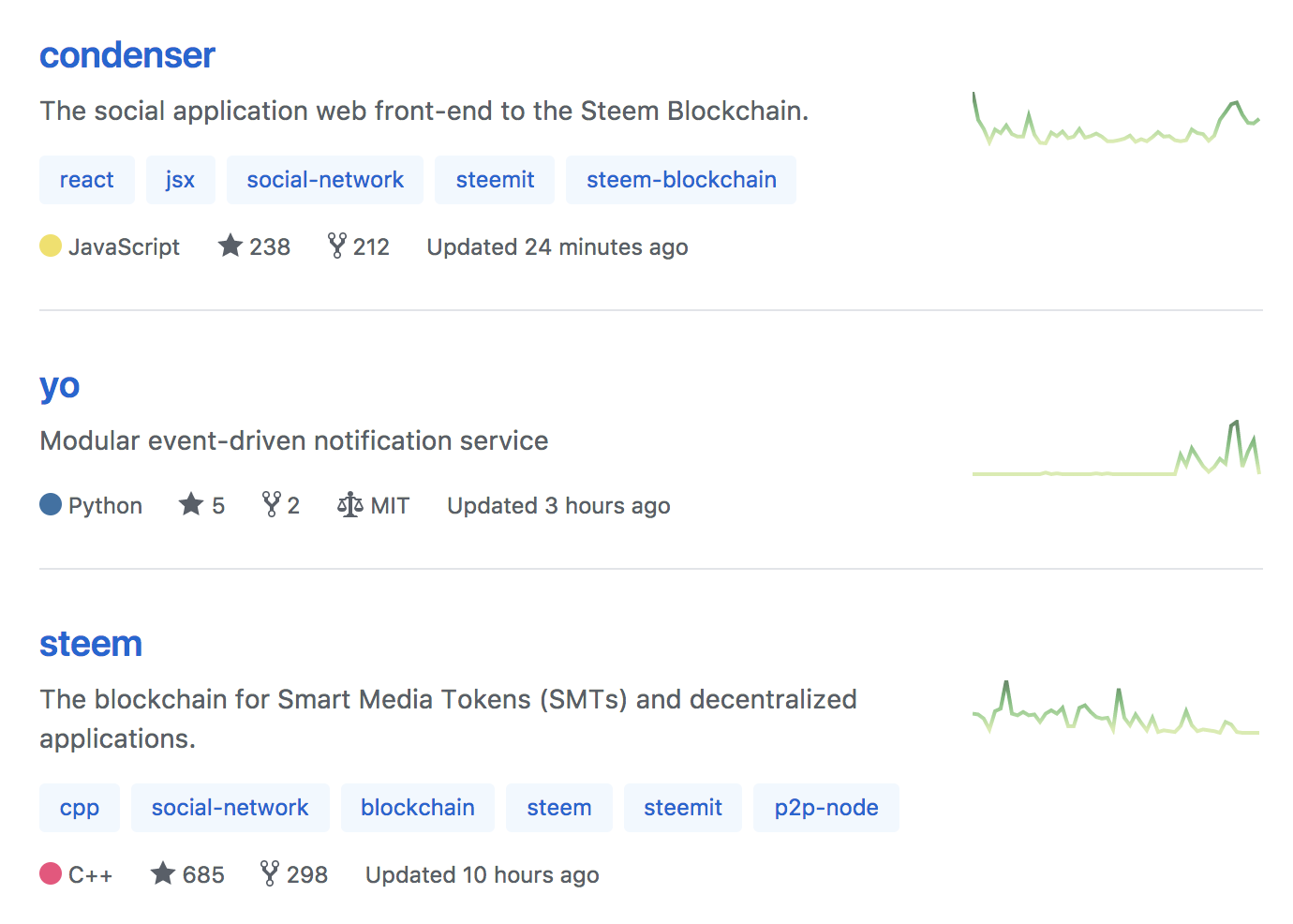Select the cpp topic tag
Image resolution: width=1293 pixels, height=924 pixels.
[80, 808]
